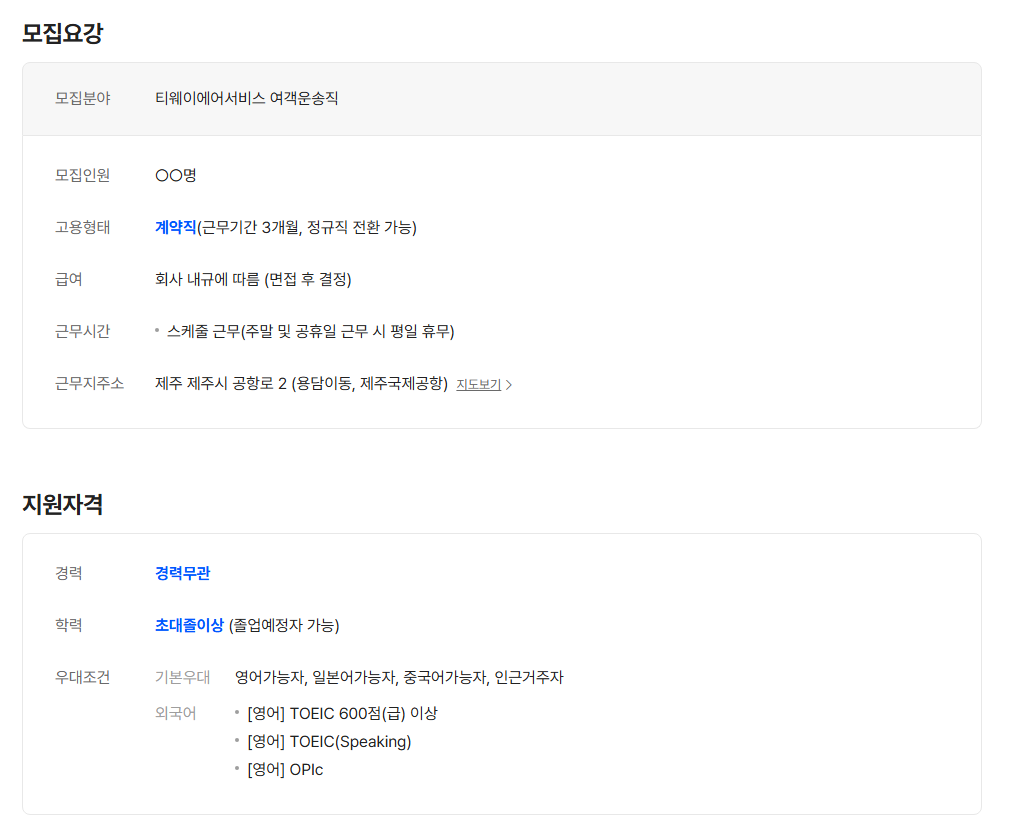This screenshot has width=1009, height=839.
Task: Select the blue 계약직 employment type text
Action: (175, 227)
